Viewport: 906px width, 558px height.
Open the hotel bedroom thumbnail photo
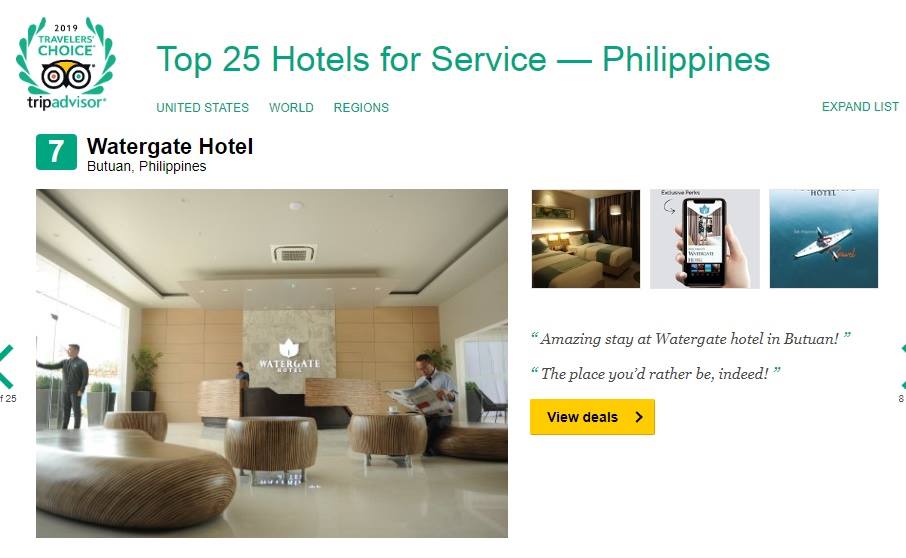coord(586,239)
